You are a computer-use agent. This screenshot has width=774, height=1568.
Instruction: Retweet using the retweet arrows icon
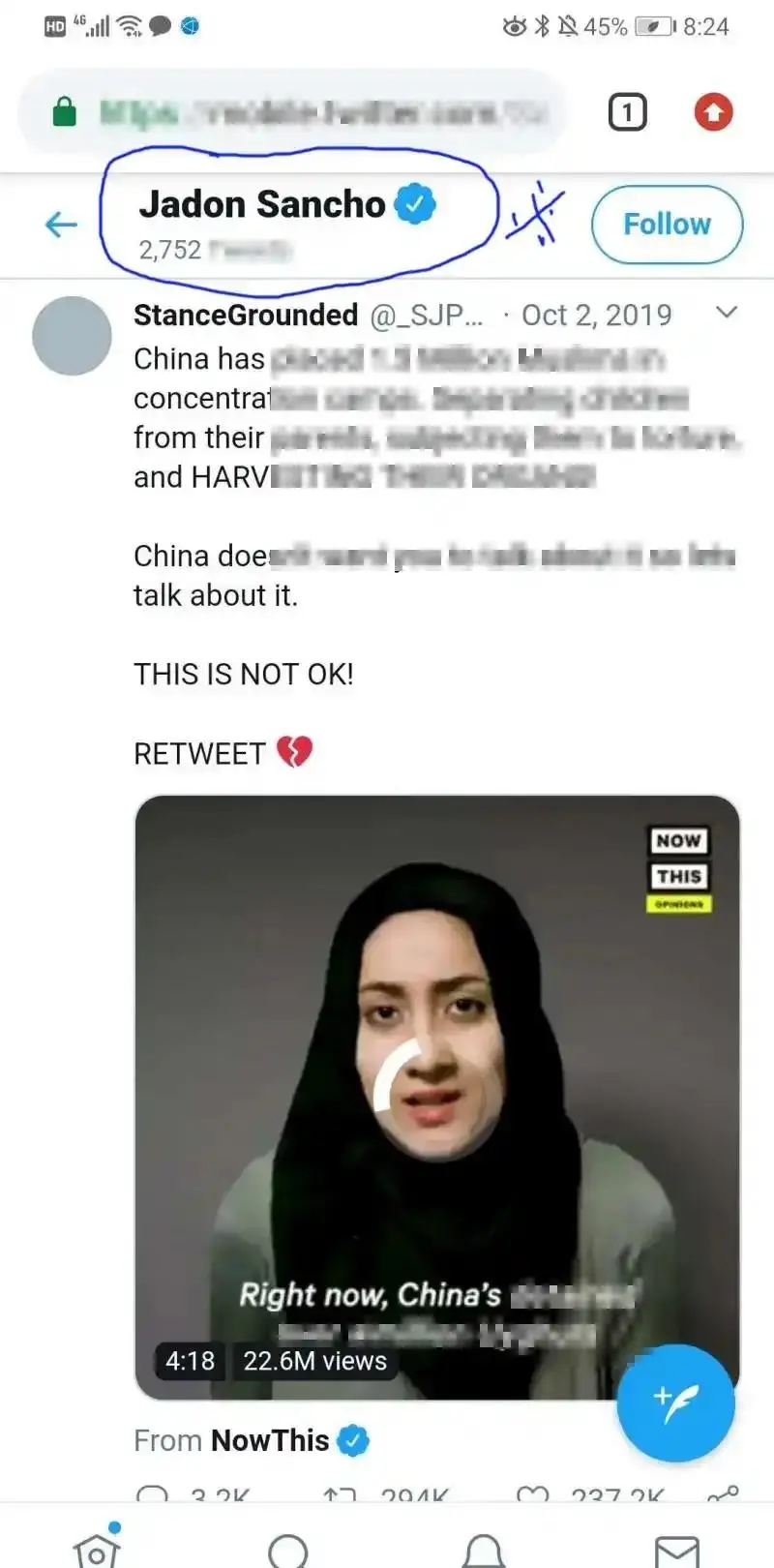coord(340,1494)
